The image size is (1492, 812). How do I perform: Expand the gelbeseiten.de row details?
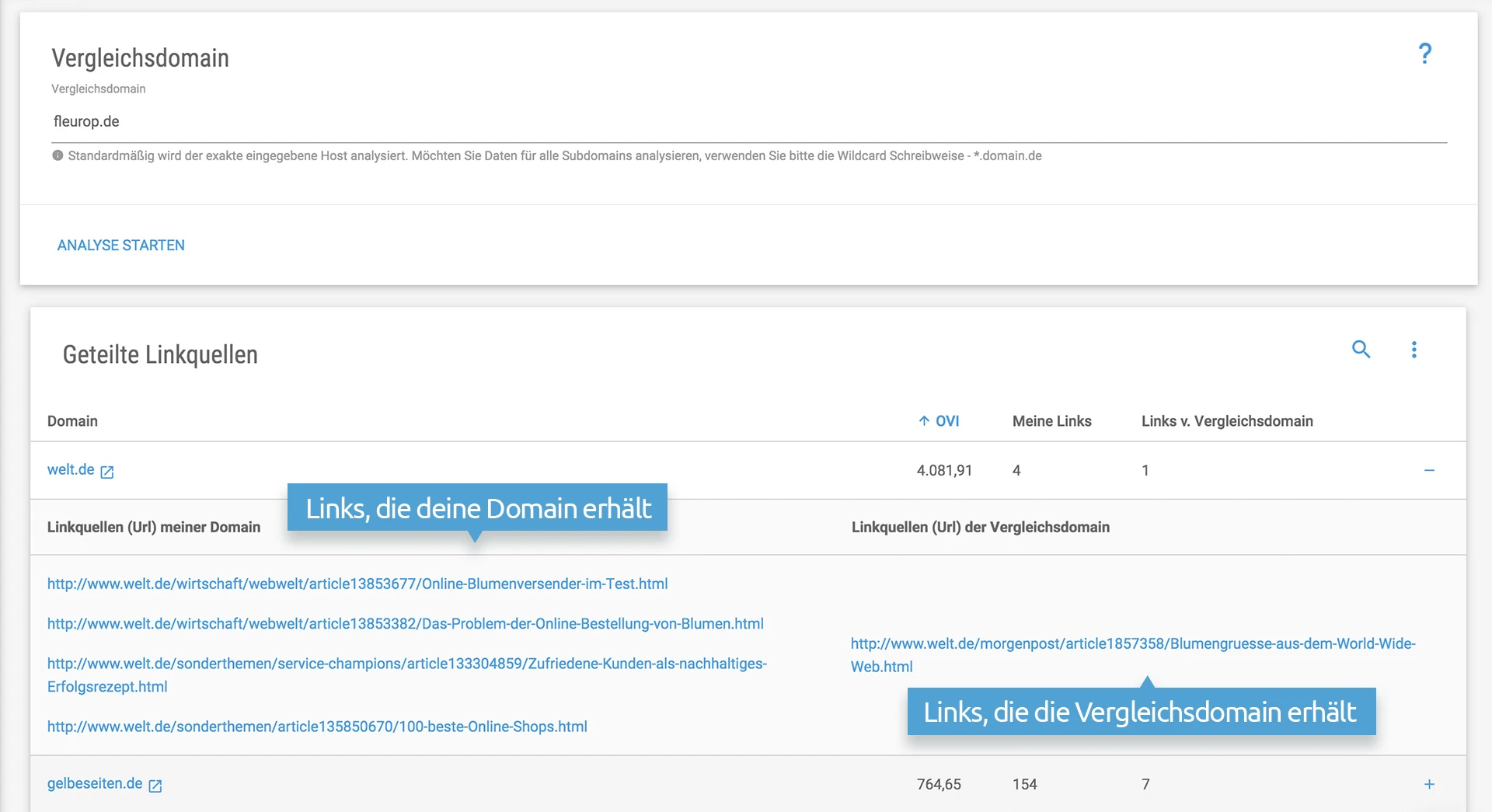(1428, 784)
